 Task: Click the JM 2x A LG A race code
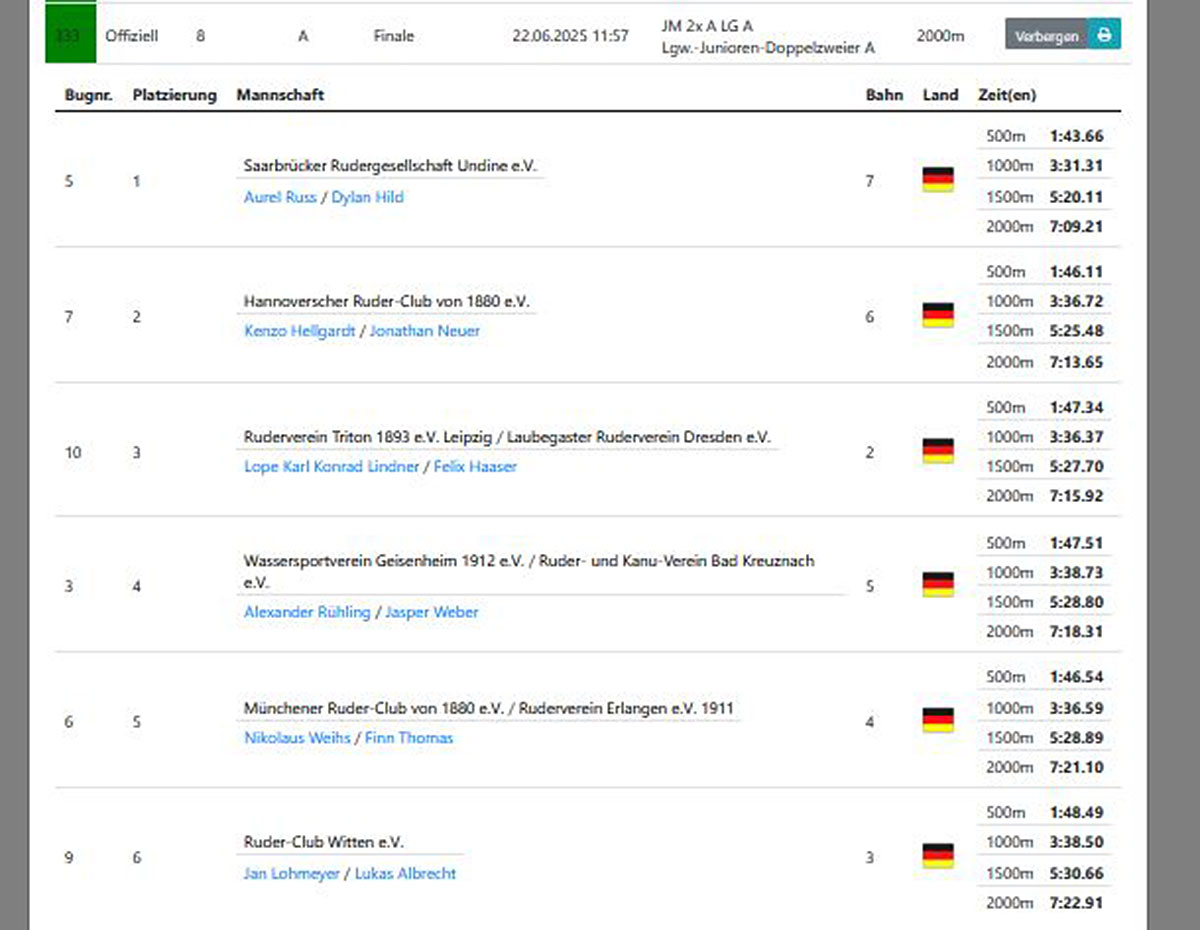tap(707, 26)
